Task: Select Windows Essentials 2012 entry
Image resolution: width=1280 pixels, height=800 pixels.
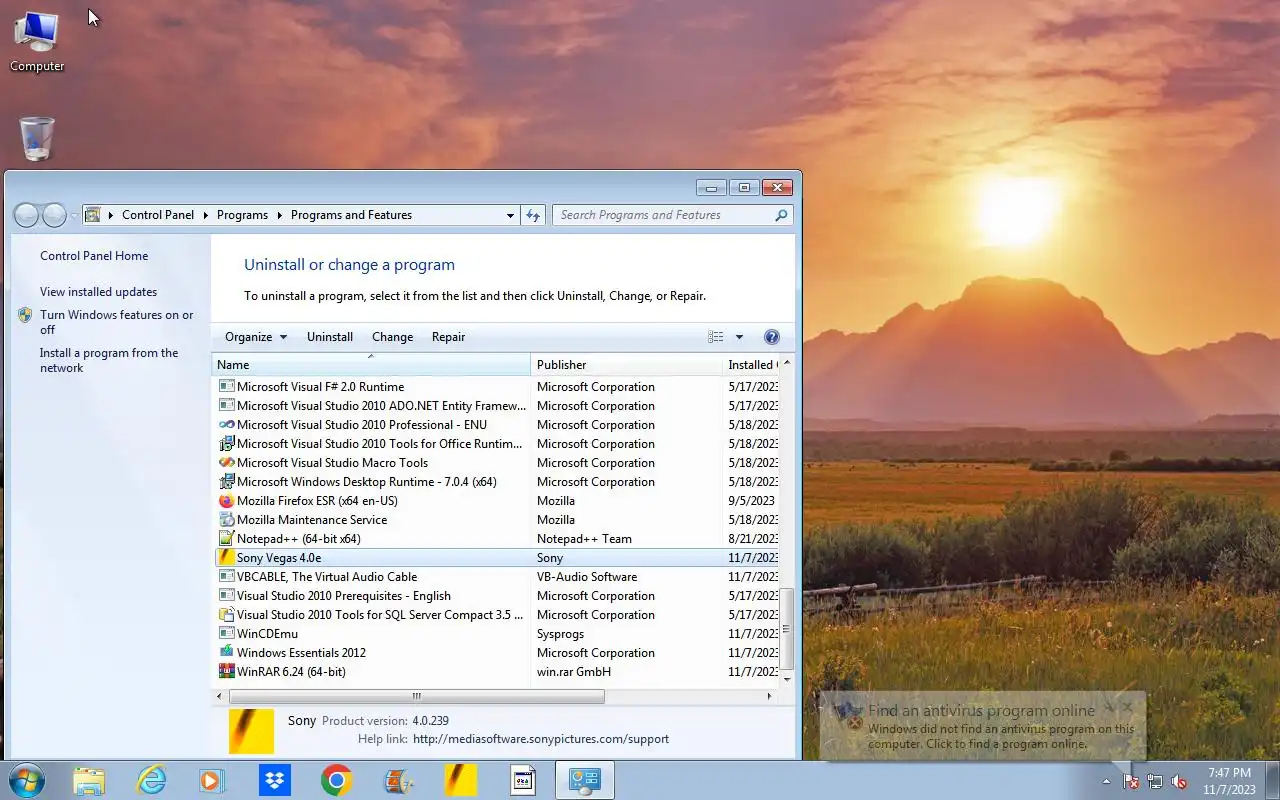Action: [497, 653]
